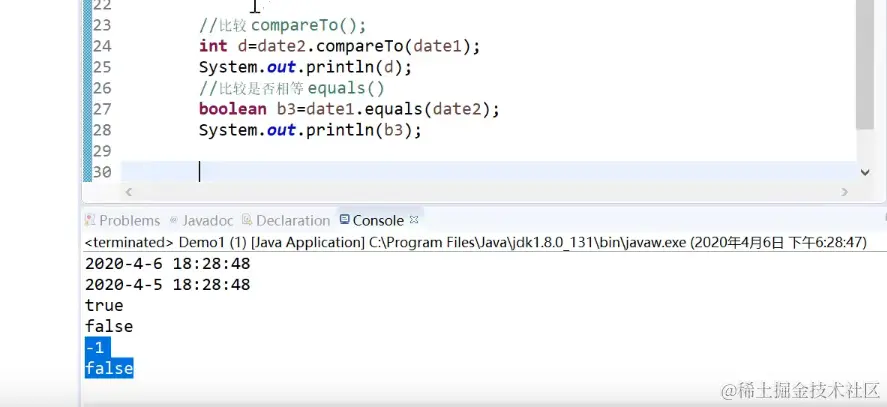Viewport: 887px width, 407px height.
Task: Click the unhighlighted 'false' console output
Action: [109, 327]
